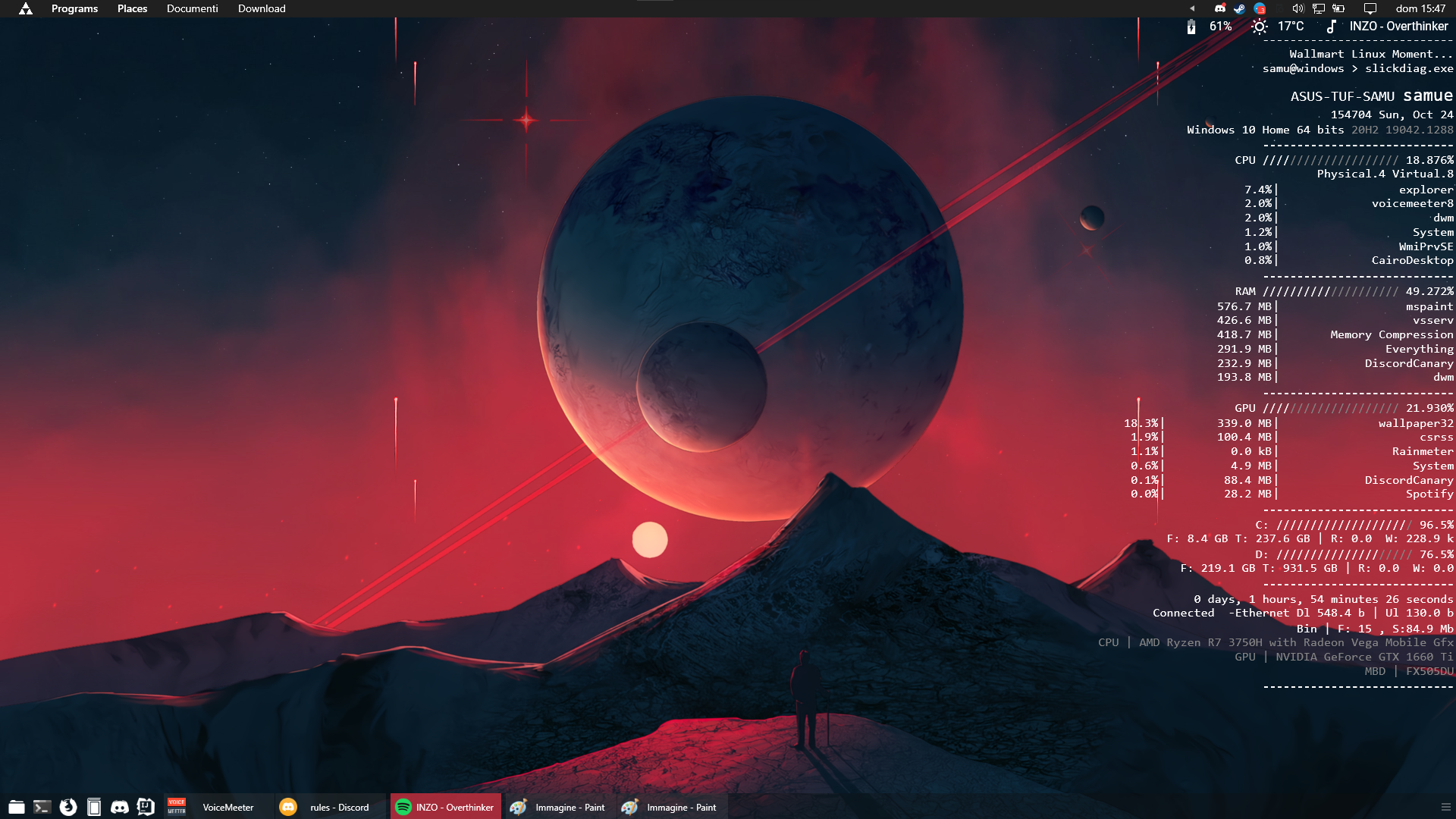Open the file manager folder icon
This screenshot has width=1456, height=819.
point(17,807)
